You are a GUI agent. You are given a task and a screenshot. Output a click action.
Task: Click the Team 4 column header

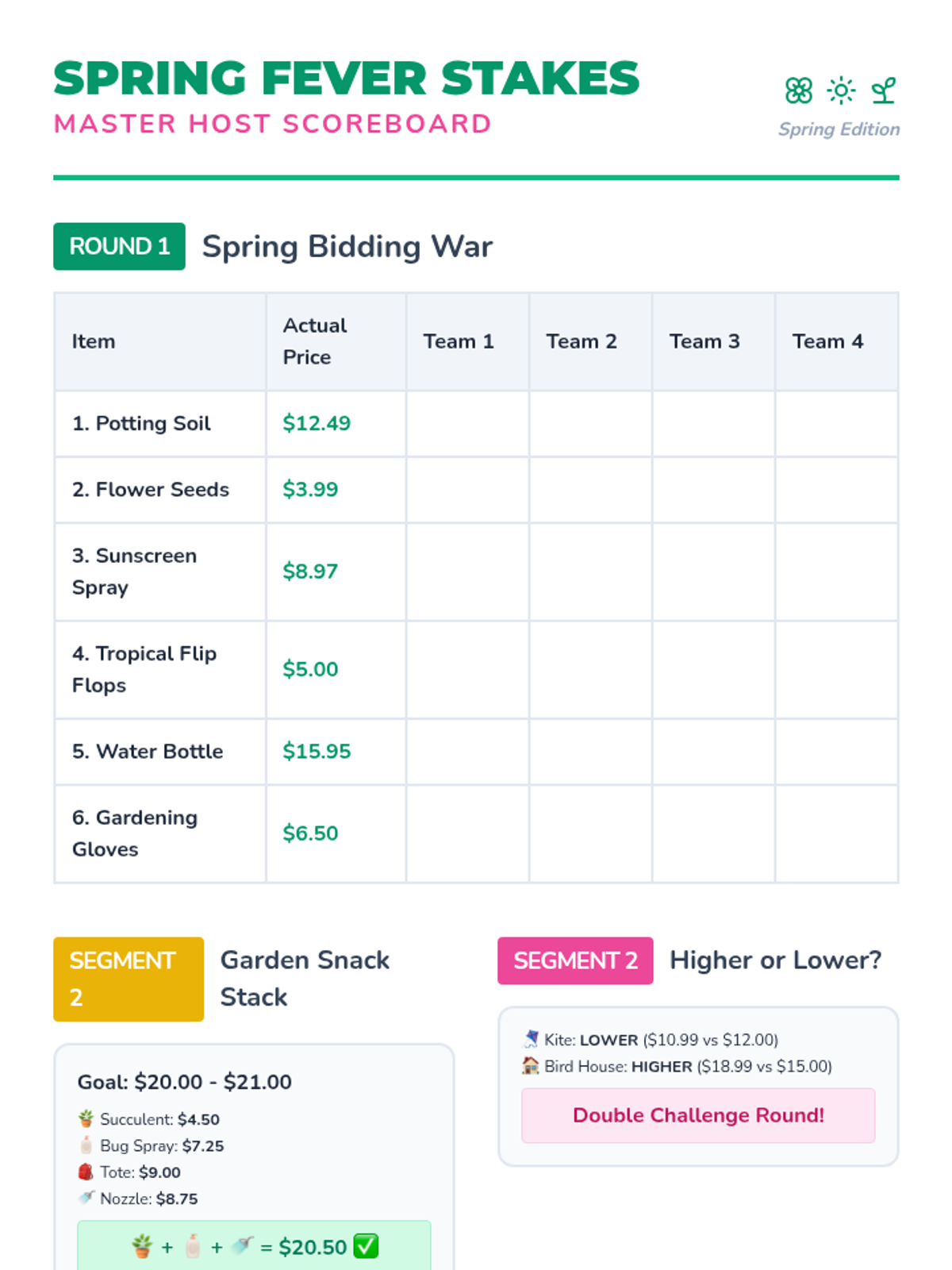click(x=827, y=341)
